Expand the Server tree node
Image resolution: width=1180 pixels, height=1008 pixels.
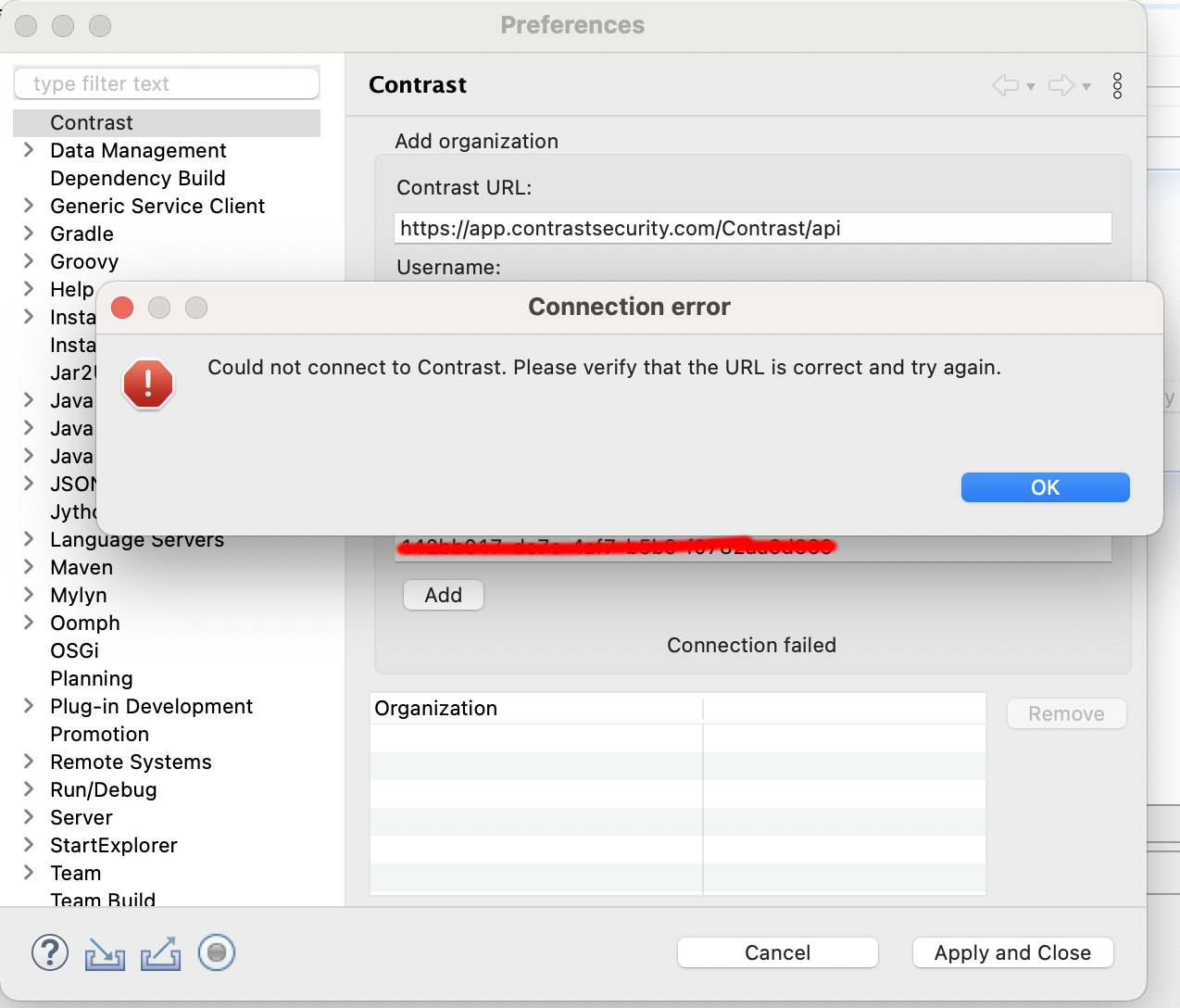29,817
